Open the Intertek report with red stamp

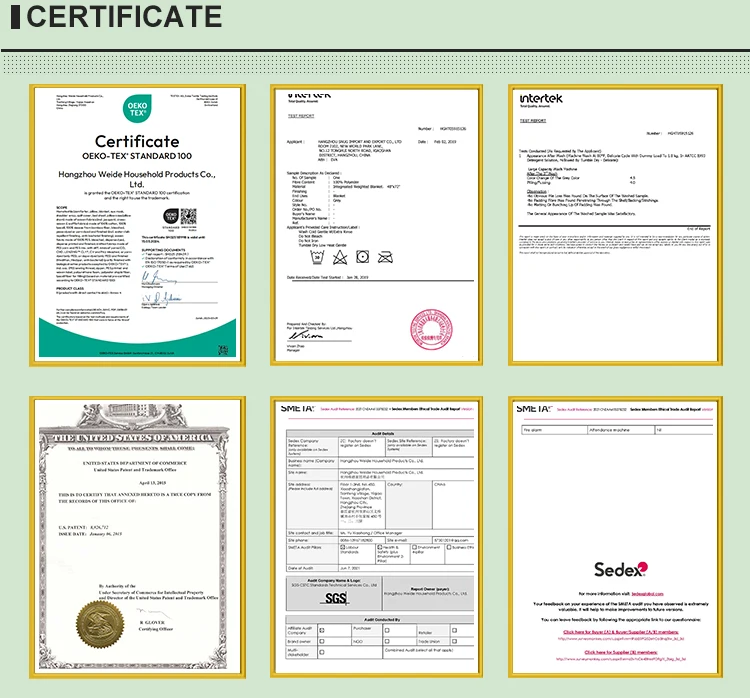(x=376, y=225)
